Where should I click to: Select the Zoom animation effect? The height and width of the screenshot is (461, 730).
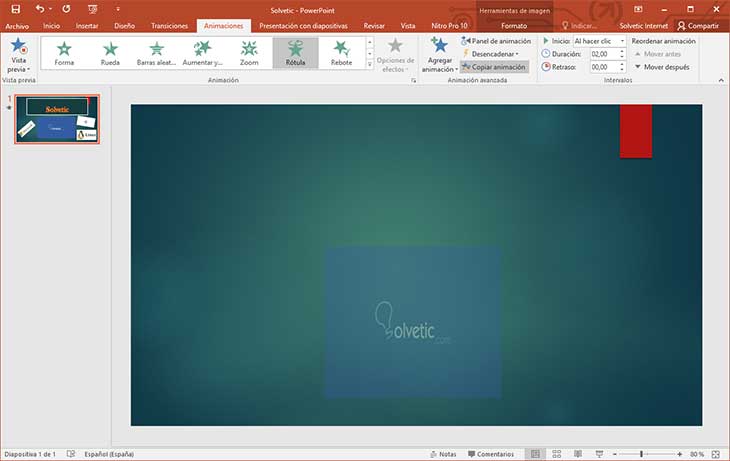(249, 54)
